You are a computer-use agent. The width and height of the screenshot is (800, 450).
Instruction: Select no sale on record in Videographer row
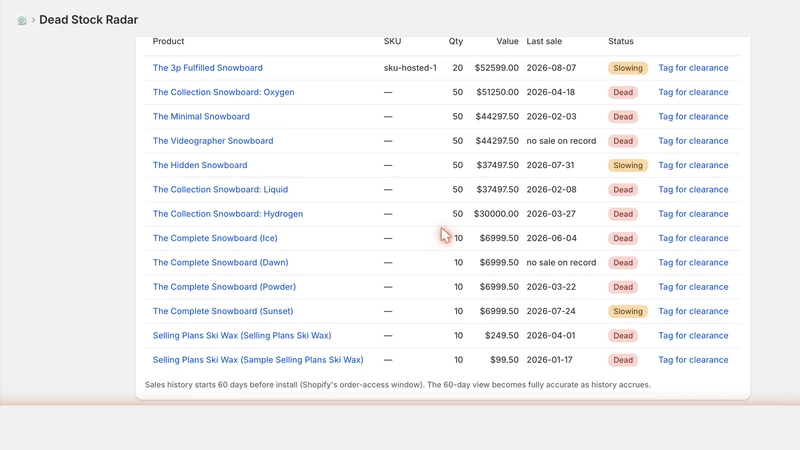click(561, 141)
